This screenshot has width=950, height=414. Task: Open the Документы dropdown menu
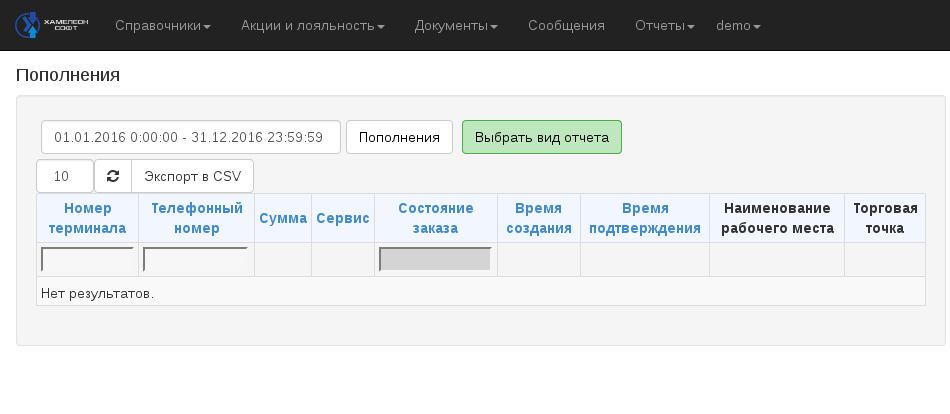(x=456, y=25)
